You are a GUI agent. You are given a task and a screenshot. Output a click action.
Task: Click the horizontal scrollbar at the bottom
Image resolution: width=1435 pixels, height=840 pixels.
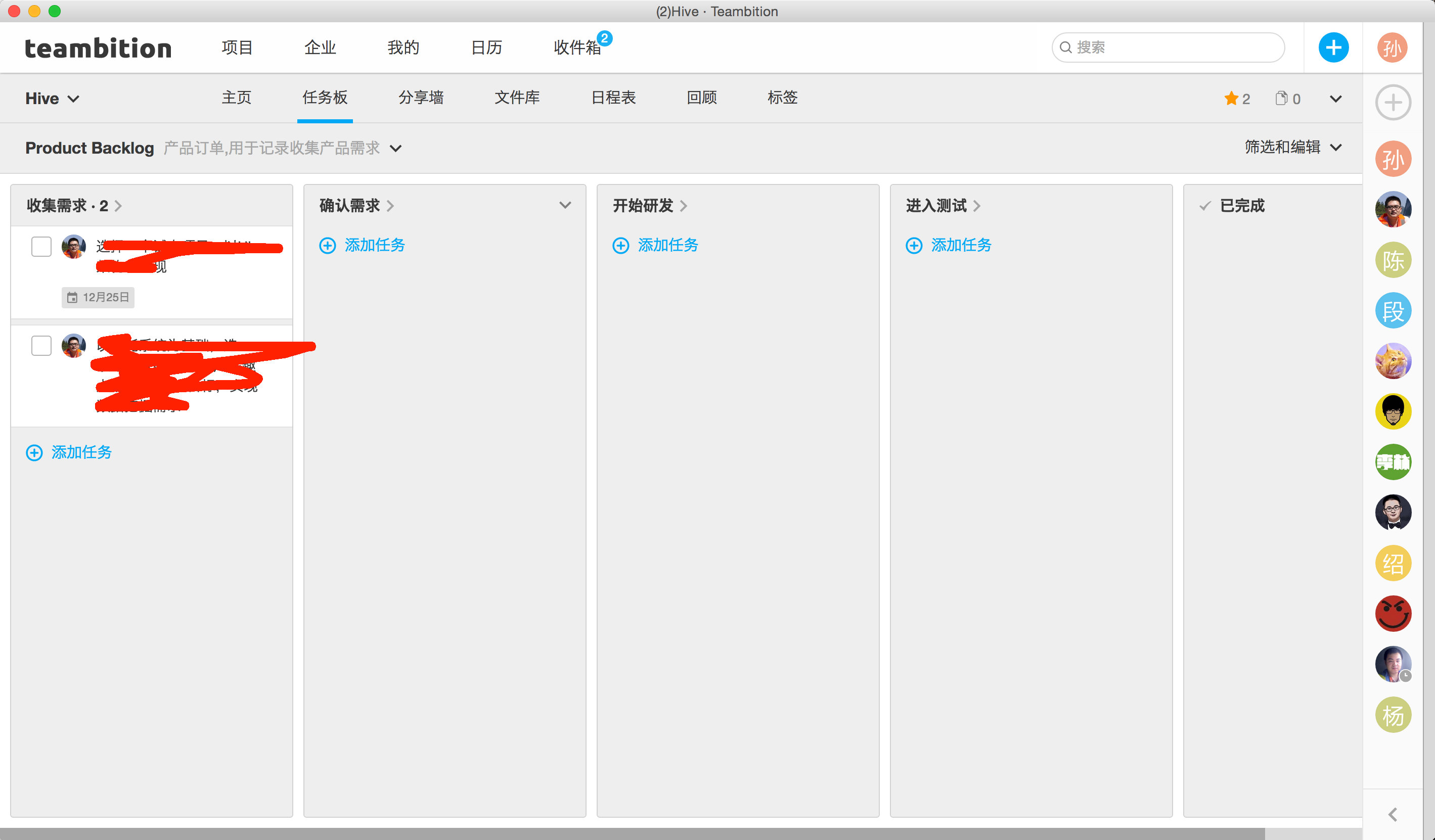tap(632, 834)
